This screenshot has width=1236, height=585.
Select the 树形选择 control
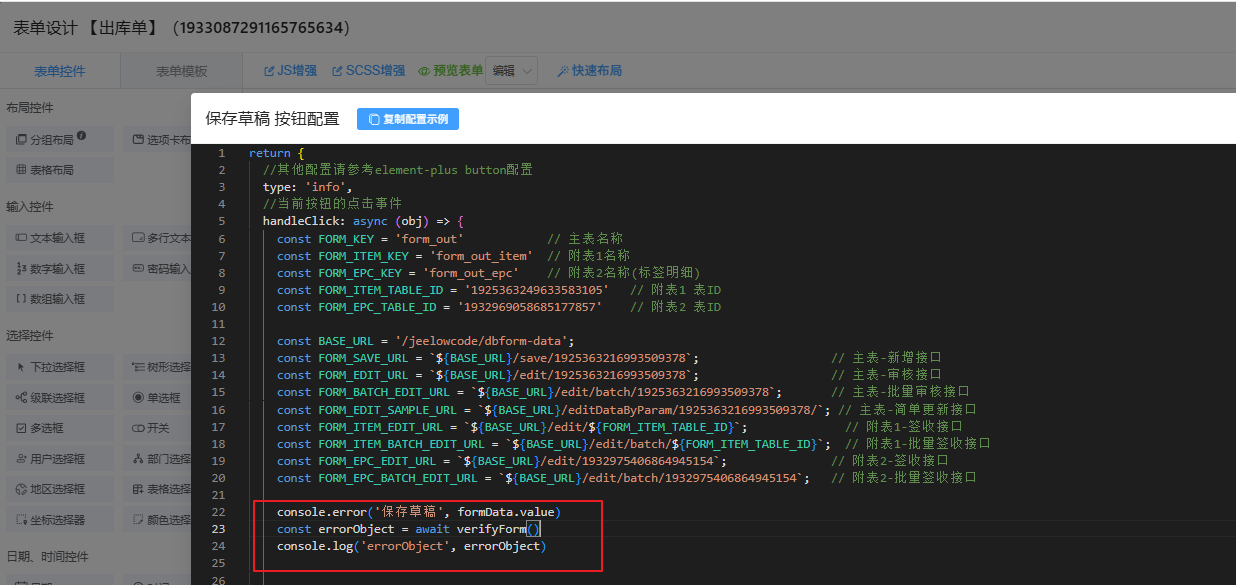coord(160,367)
